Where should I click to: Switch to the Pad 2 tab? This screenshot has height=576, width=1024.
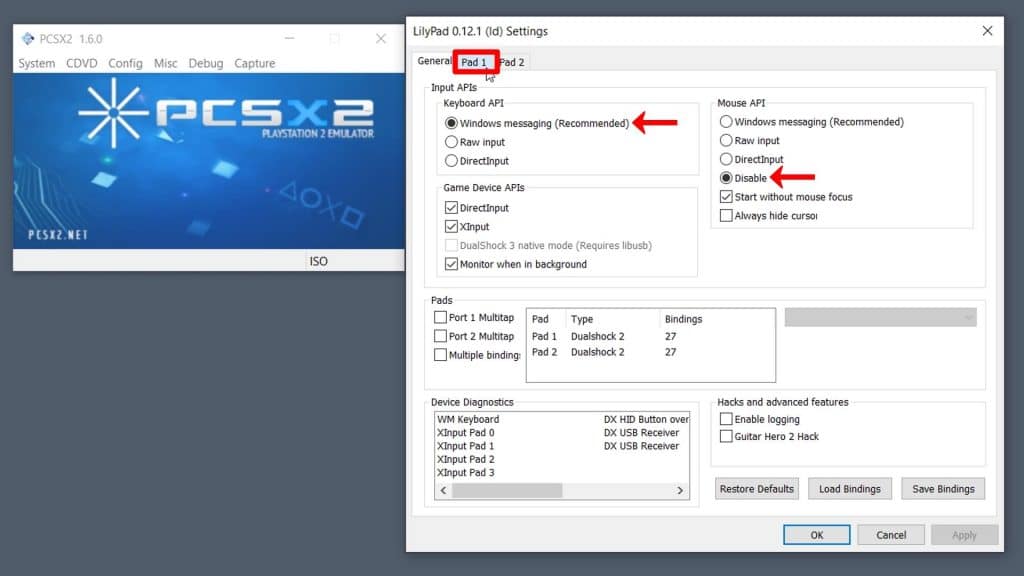point(513,62)
